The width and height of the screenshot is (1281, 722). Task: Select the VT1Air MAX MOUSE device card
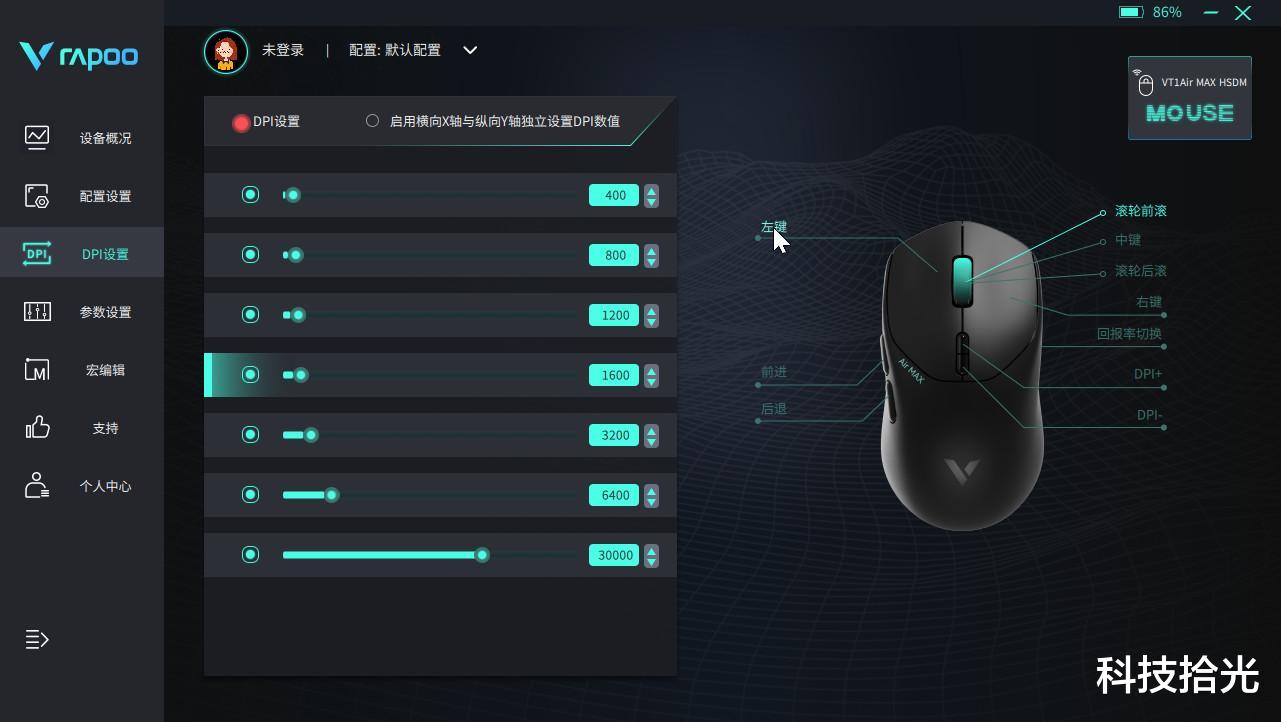pos(1190,98)
